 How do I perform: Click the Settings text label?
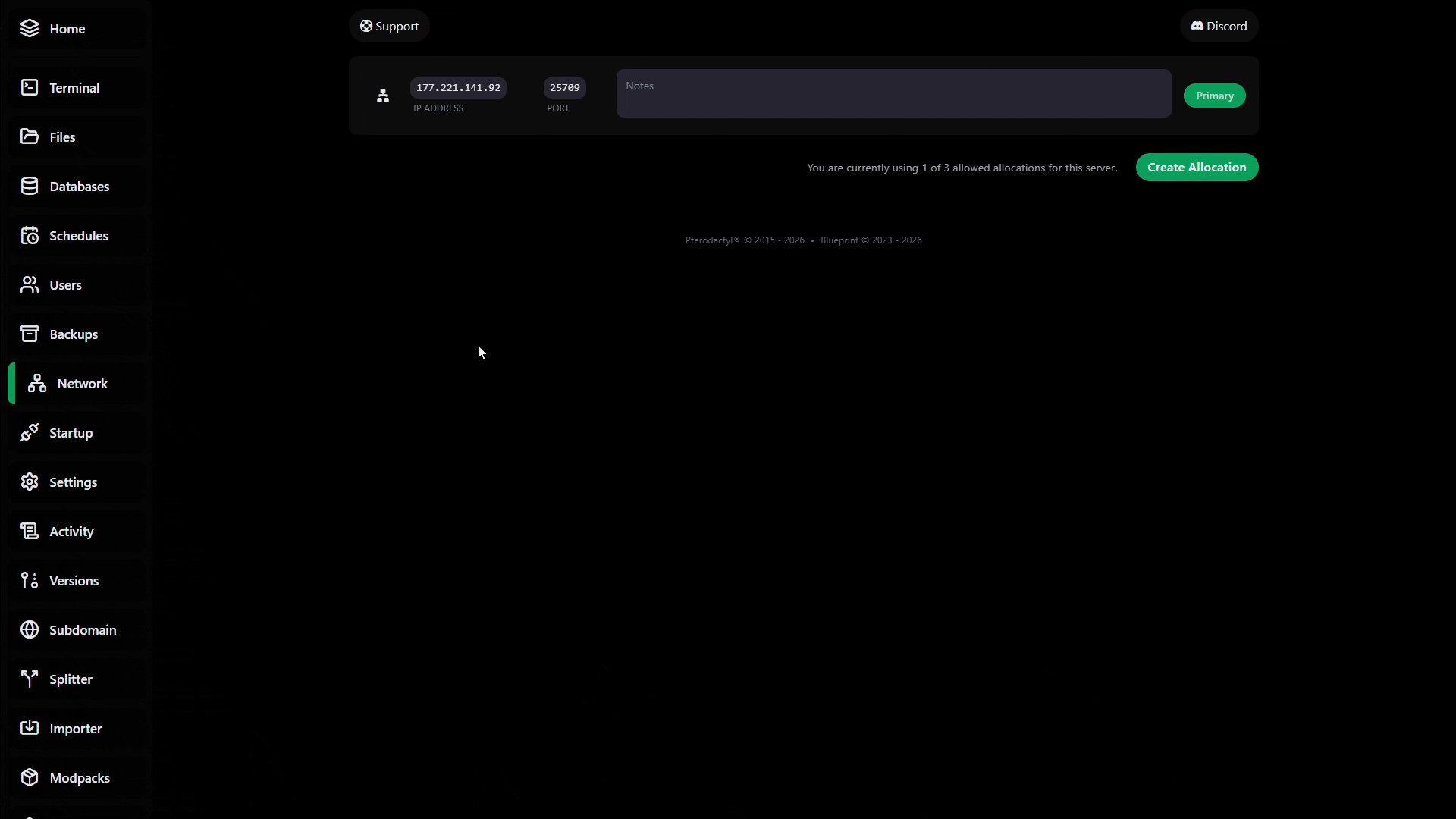pos(74,482)
